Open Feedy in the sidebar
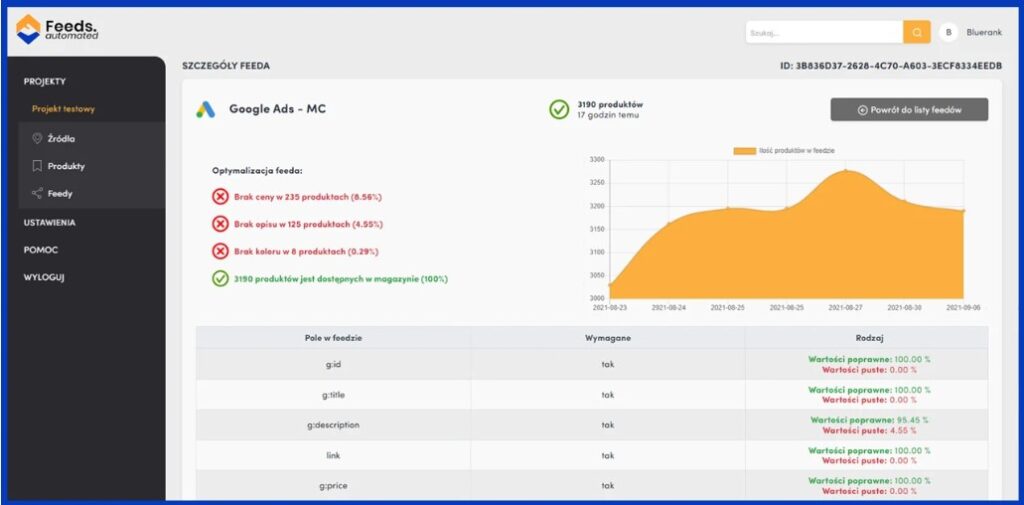The height and width of the screenshot is (505, 1024). [x=60, y=193]
